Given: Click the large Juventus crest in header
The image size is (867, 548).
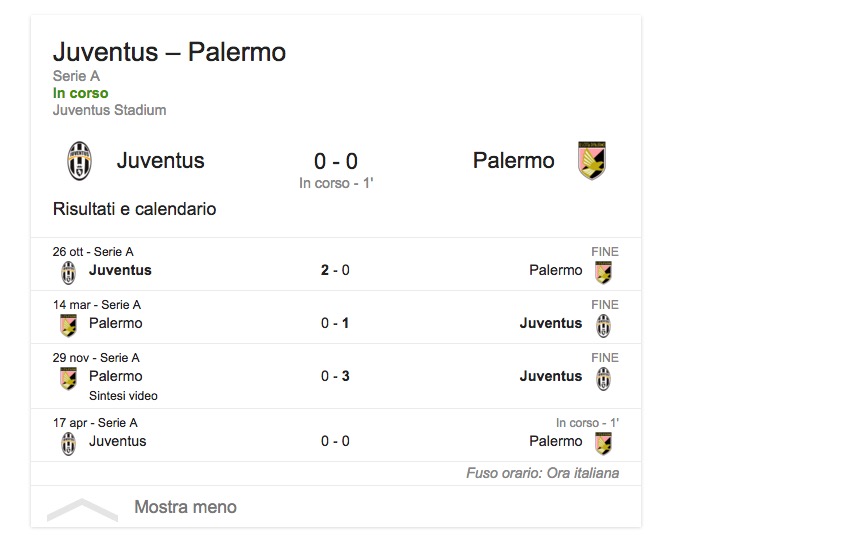Looking at the screenshot, I should [x=79, y=161].
